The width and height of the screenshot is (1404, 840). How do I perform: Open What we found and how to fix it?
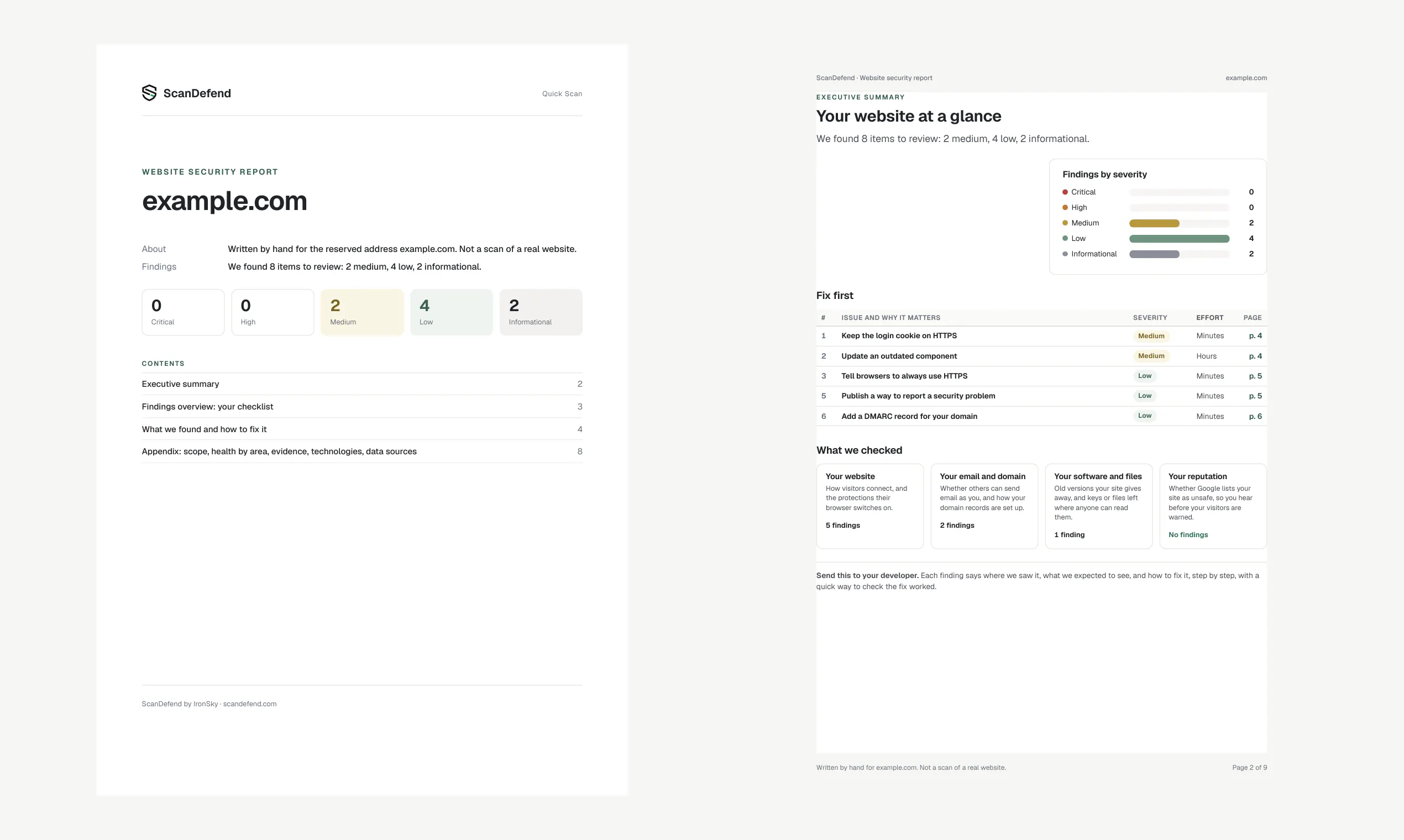pyautogui.click(x=362, y=429)
